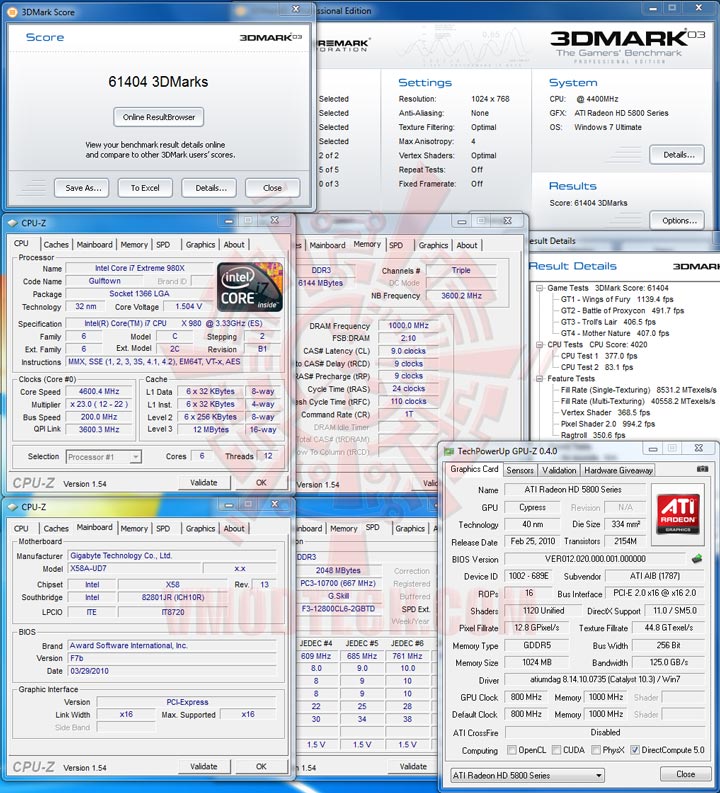Click the ATI Radeon graphics logo
Image resolution: width=720 pixels, height=793 pixels.
coord(678,514)
